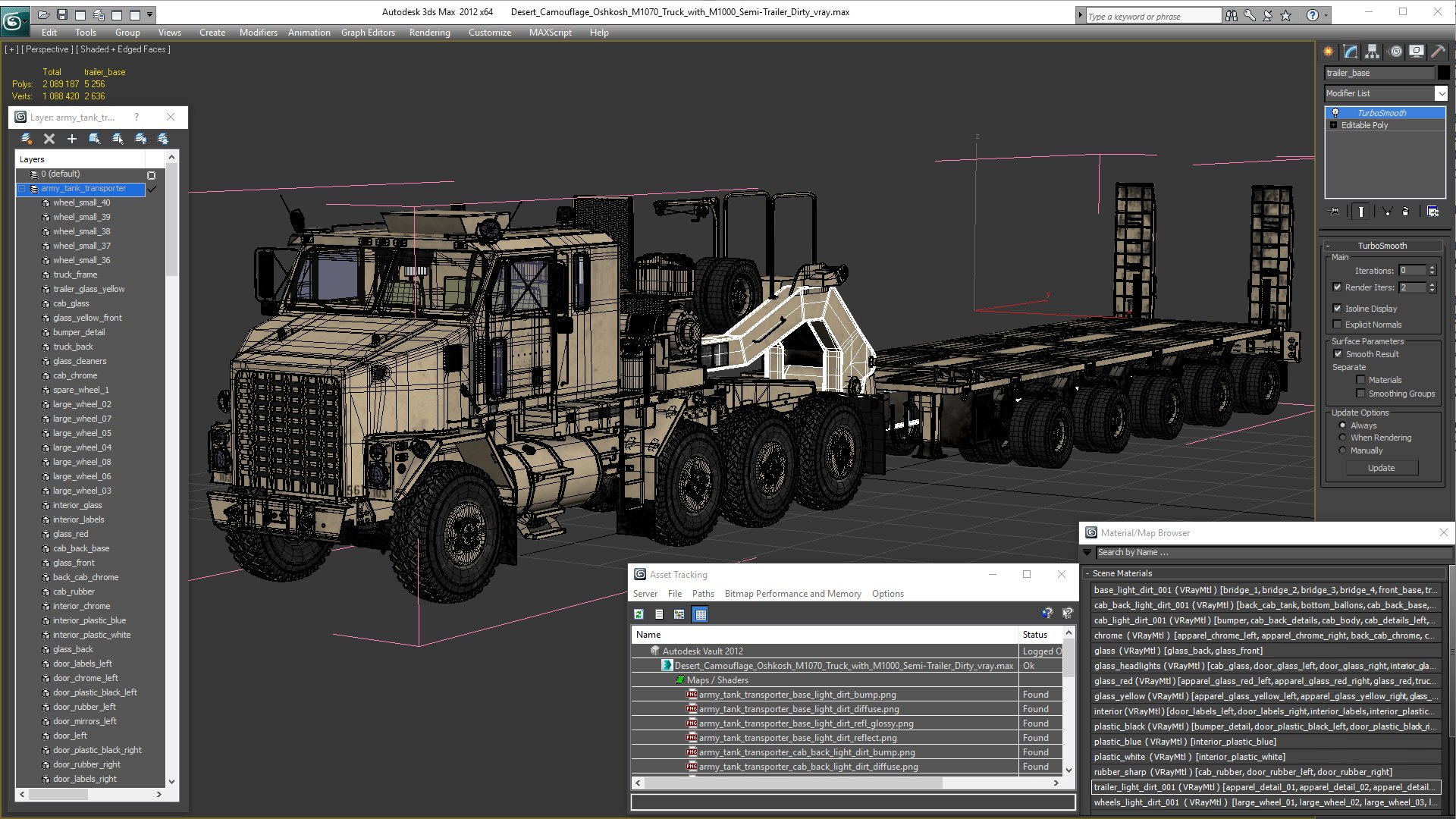Open the Modifiers menu
This screenshot has height=819, width=1456.
point(258,33)
